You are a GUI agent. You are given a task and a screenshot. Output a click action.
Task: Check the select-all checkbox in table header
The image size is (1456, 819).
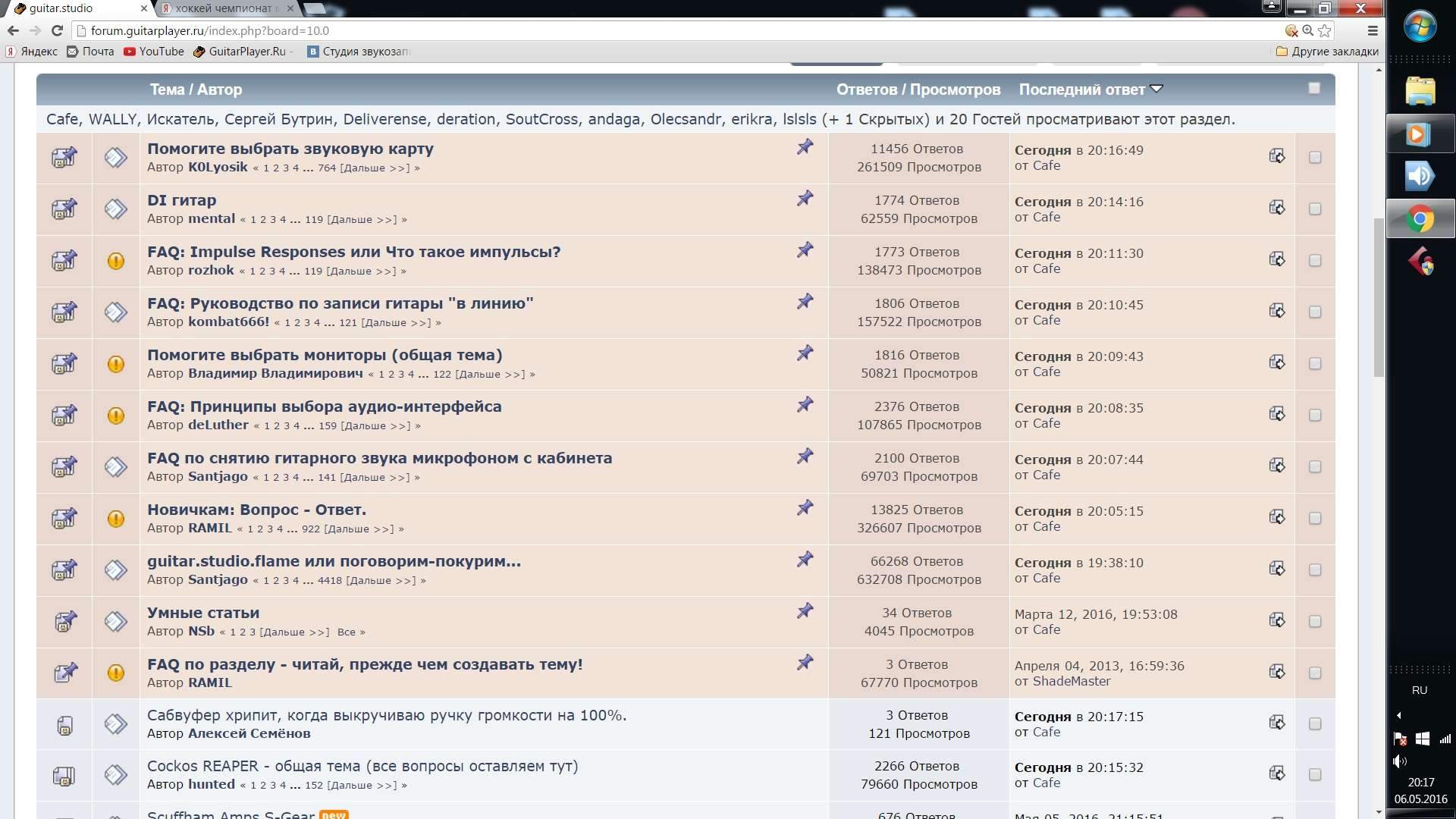[1314, 89]
